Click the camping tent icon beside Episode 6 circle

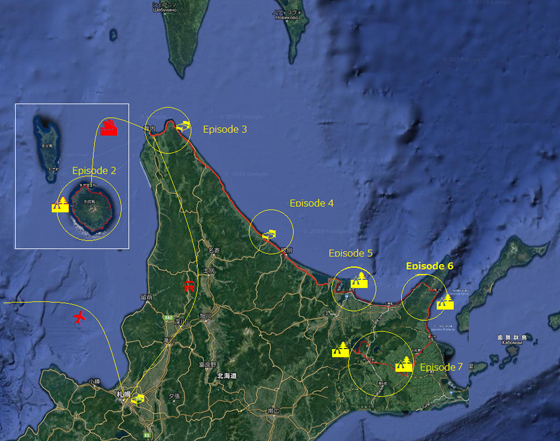(445, 302)
